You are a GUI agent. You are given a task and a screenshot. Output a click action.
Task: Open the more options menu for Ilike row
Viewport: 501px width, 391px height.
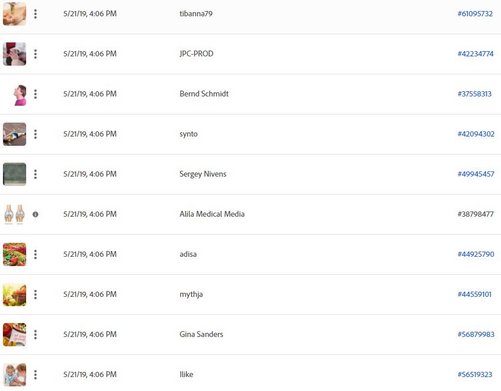click(35, 375)
